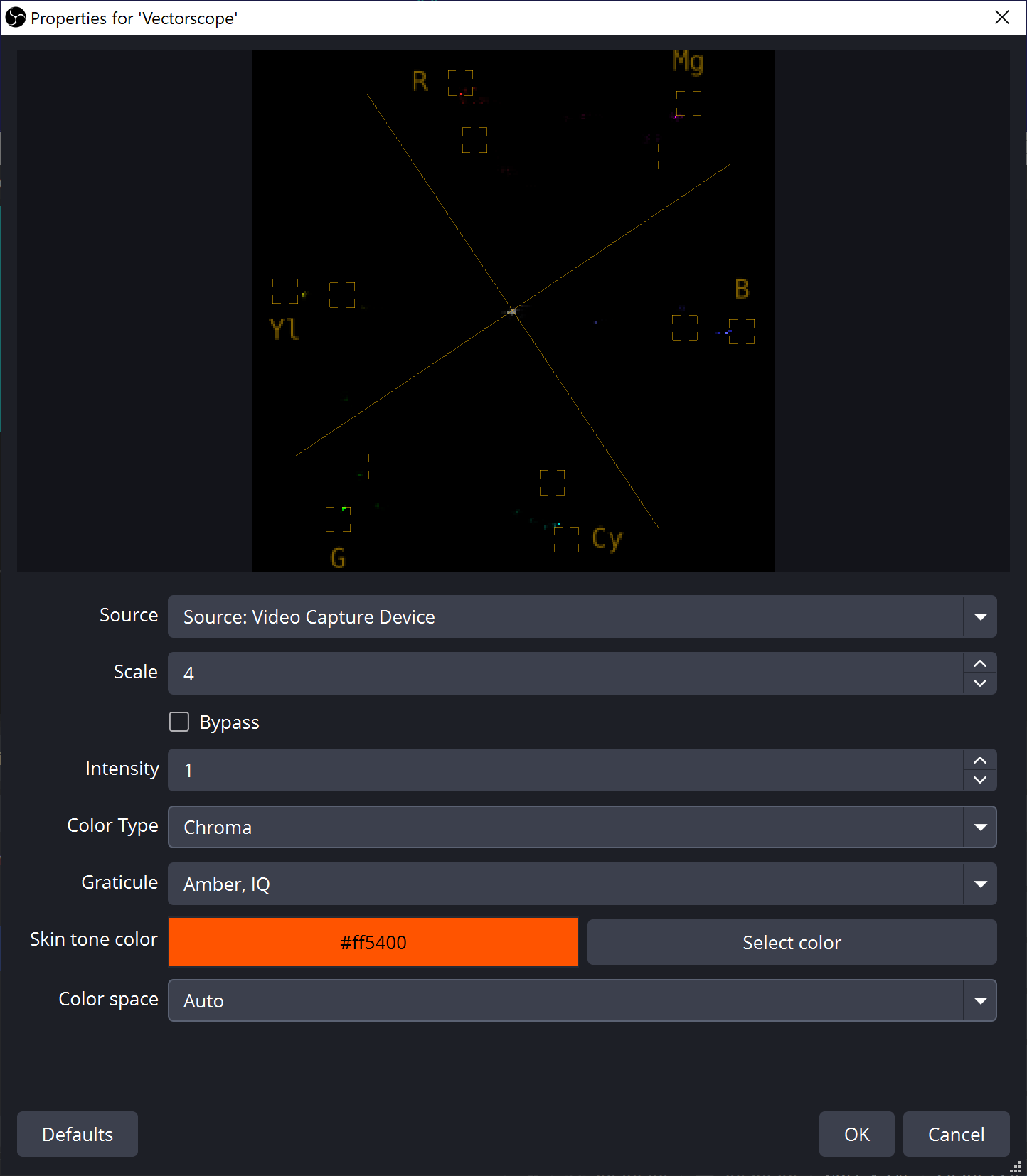Open the Color space dropdown

click(582, 1000)
